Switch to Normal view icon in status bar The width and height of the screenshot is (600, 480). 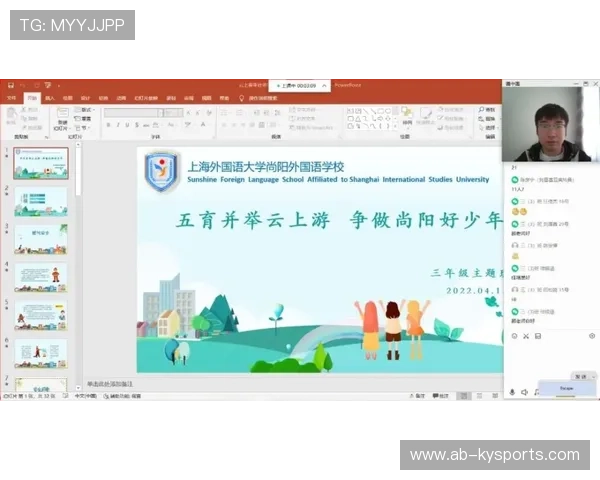(463, 396)
